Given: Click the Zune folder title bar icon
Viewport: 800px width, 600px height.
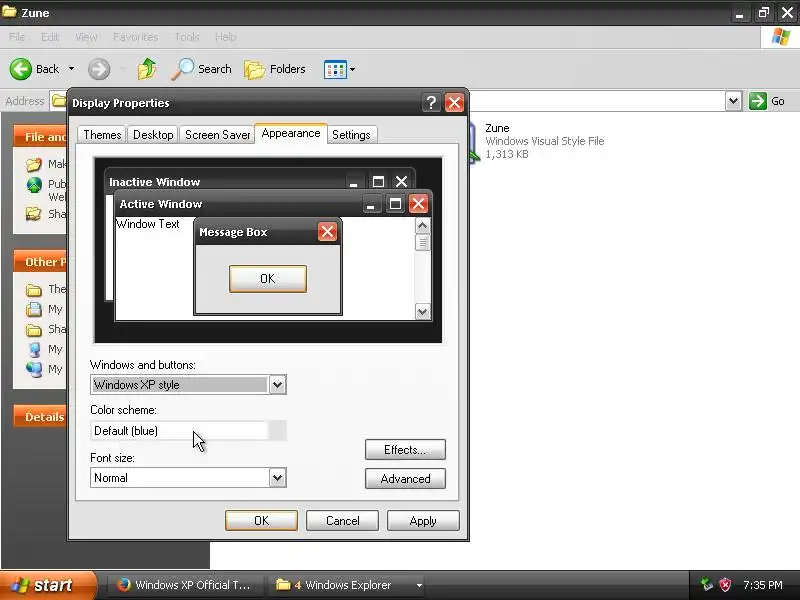Looking at the screenshot, I should 9,12.
